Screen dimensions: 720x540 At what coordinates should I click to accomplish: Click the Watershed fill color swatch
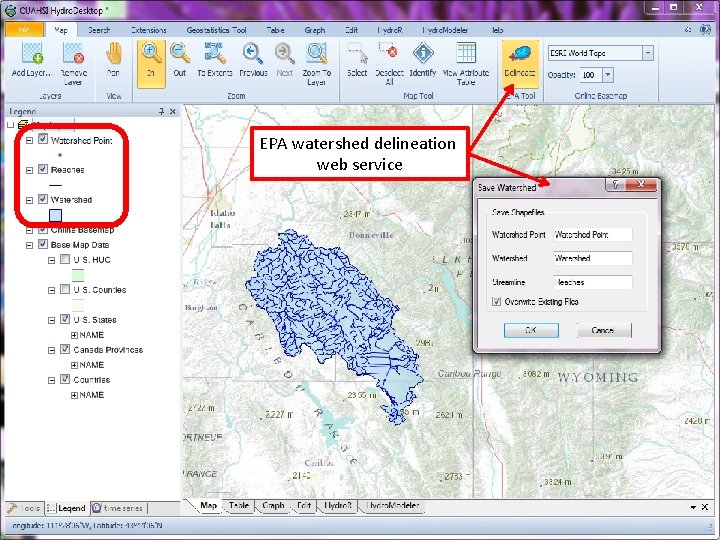(55, 215)
